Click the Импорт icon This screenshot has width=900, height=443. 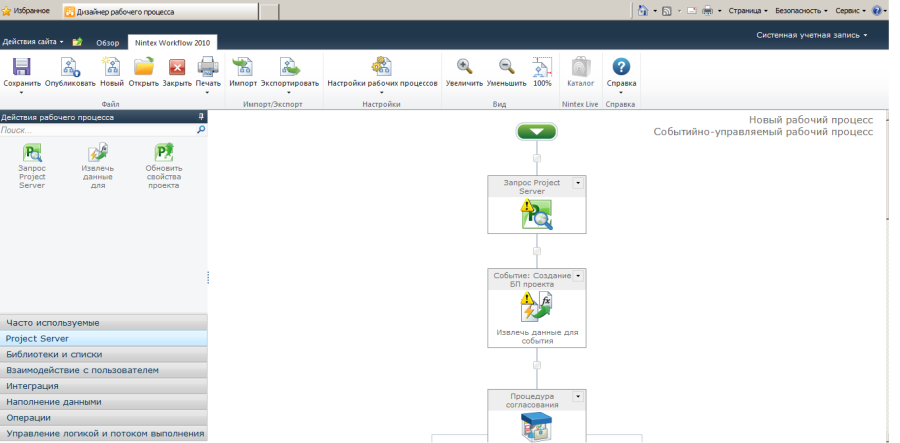click(x=243, y=67)
